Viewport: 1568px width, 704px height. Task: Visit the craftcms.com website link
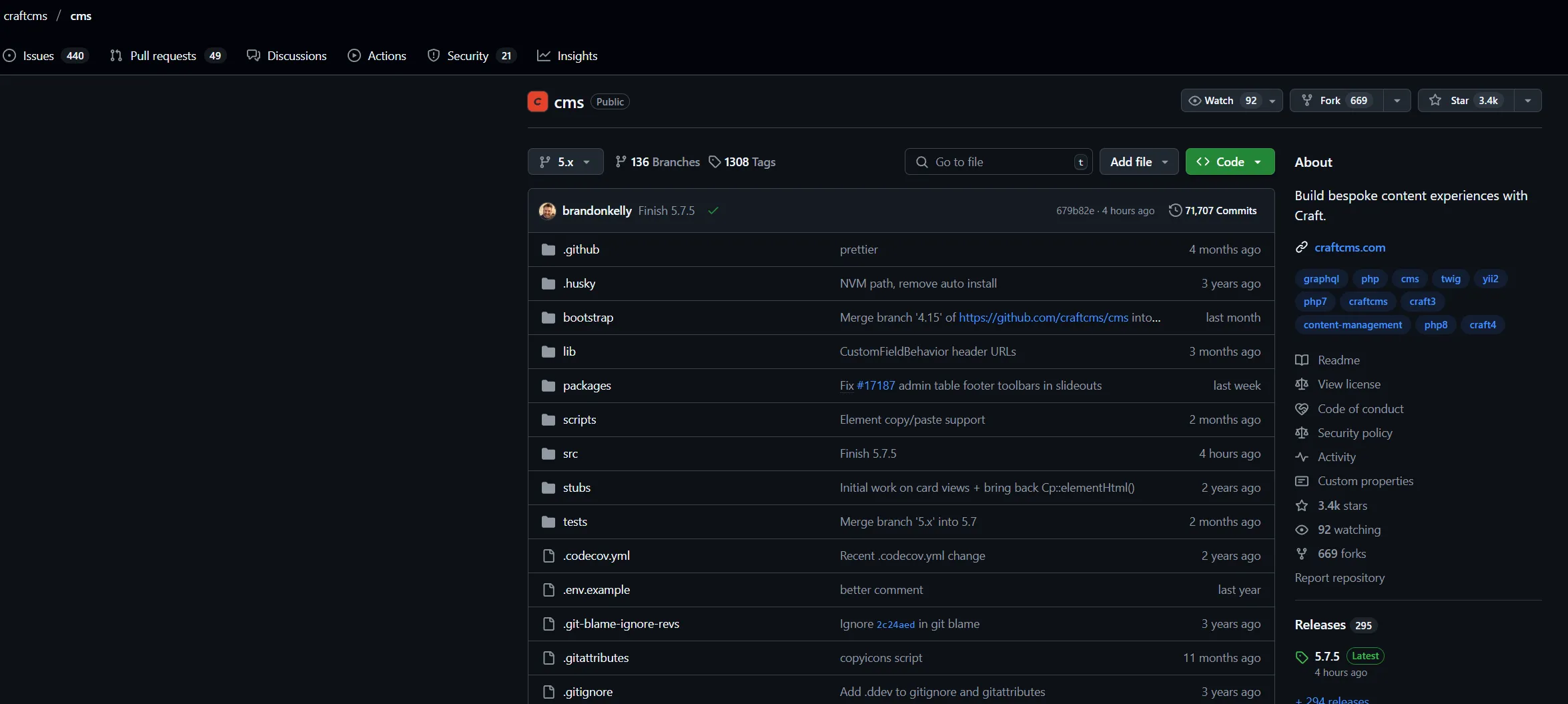click(x=1350, y=248)
